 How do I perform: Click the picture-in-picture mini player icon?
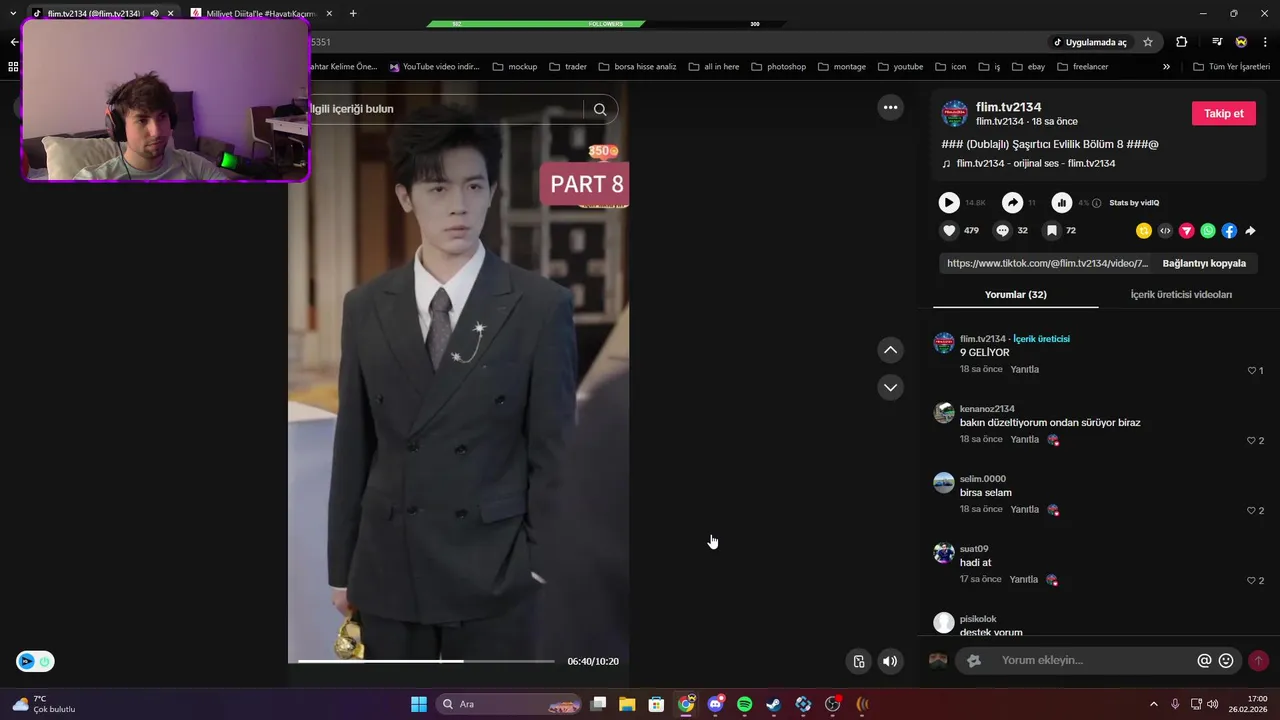(858, 661)
